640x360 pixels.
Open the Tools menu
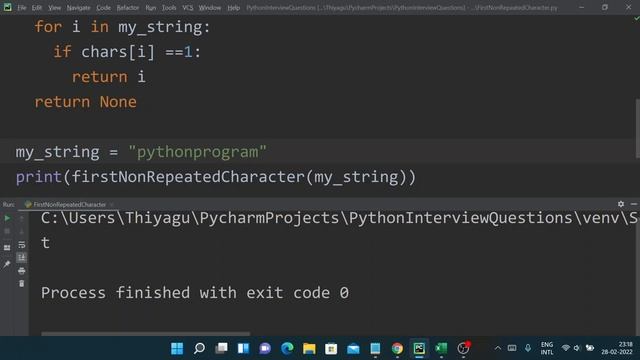point(169,8)
